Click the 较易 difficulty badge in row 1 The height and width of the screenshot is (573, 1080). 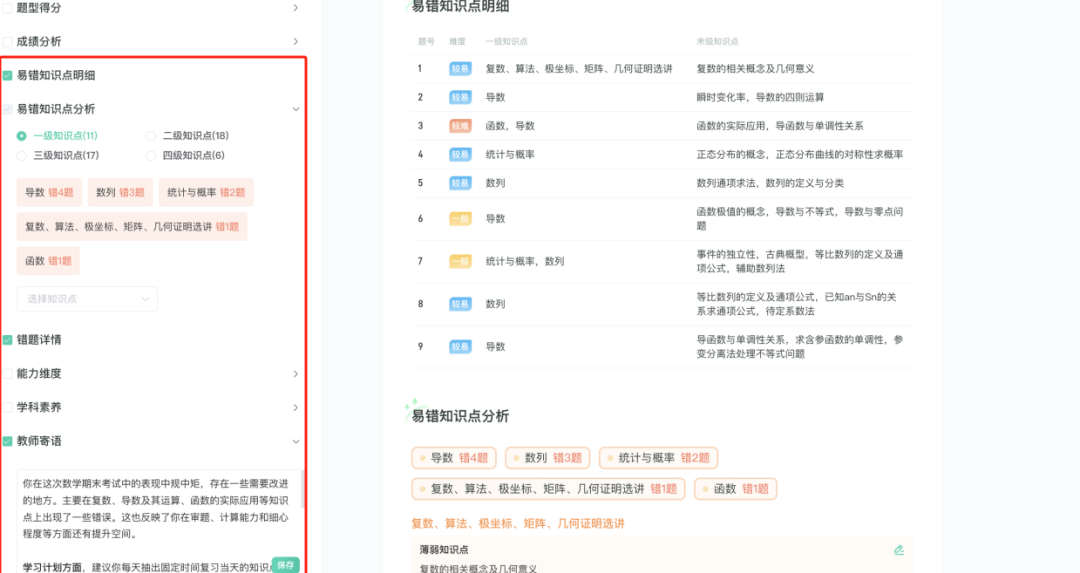pyautogui.click(x=460, y=69)
